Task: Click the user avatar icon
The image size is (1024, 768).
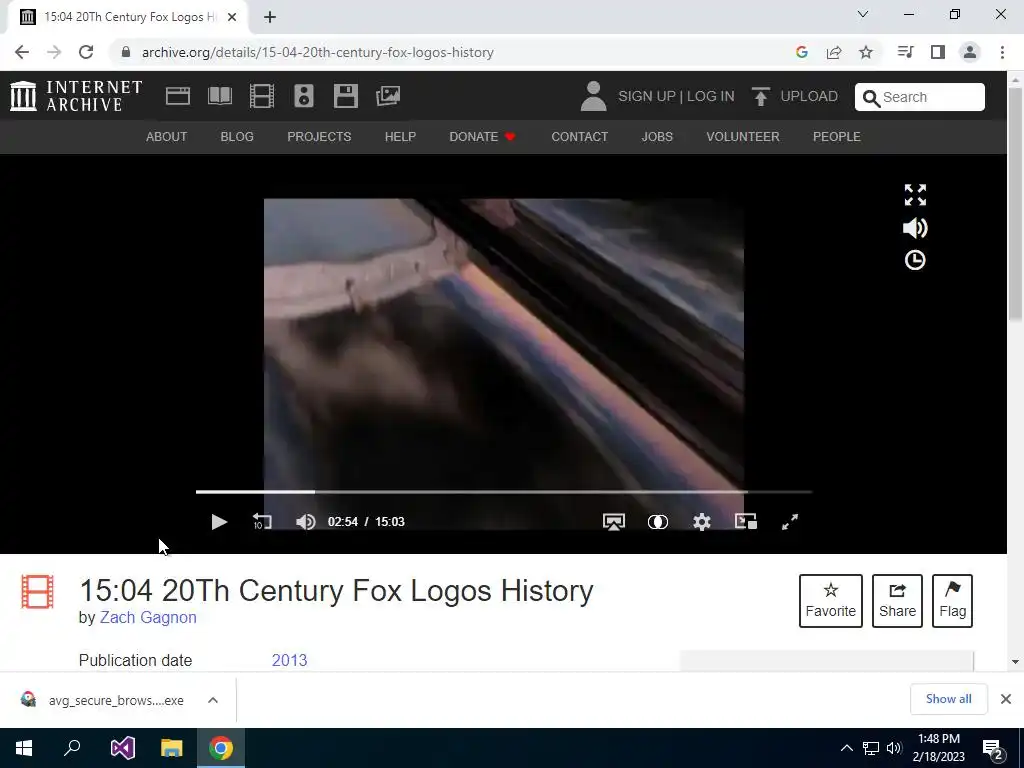Action: pyautogui.click(x=593, y=96)
